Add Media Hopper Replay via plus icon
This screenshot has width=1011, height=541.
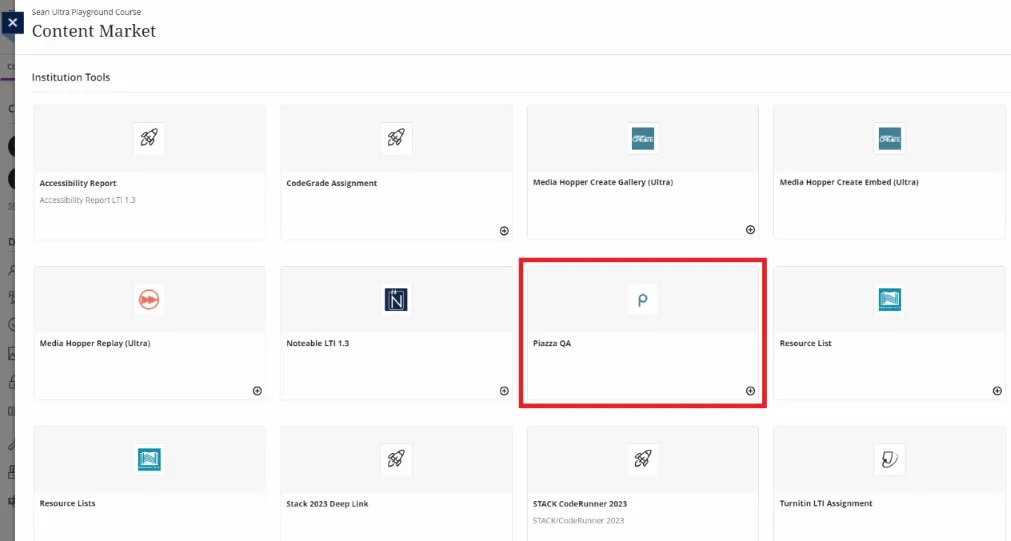click(x=257, y=391)
